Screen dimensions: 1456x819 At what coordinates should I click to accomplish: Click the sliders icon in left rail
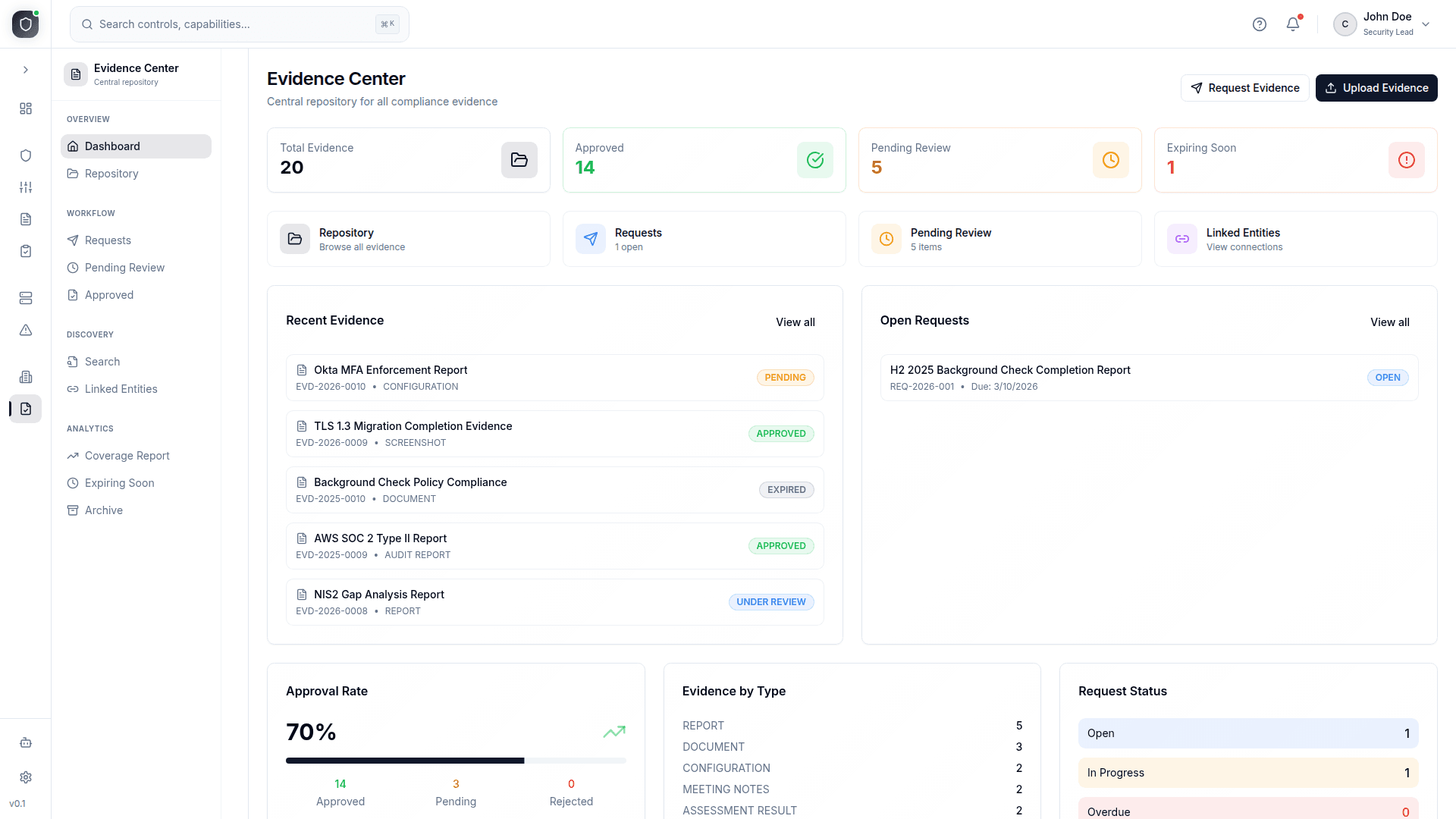point(26,187)
